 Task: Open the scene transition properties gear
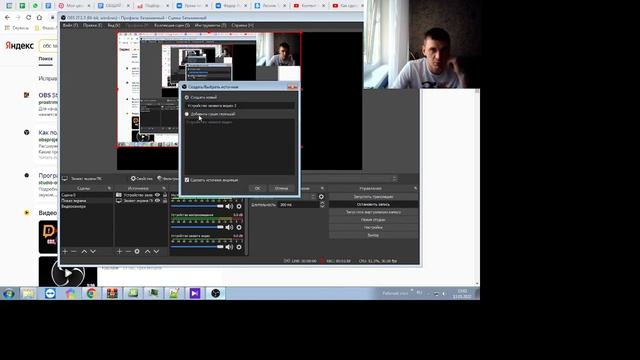321,197
